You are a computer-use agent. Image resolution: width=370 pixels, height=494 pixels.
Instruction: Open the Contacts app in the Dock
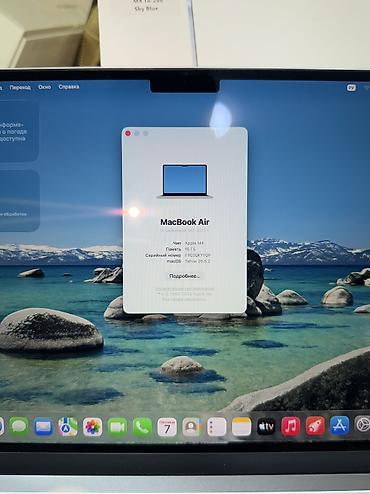(192, 427)
